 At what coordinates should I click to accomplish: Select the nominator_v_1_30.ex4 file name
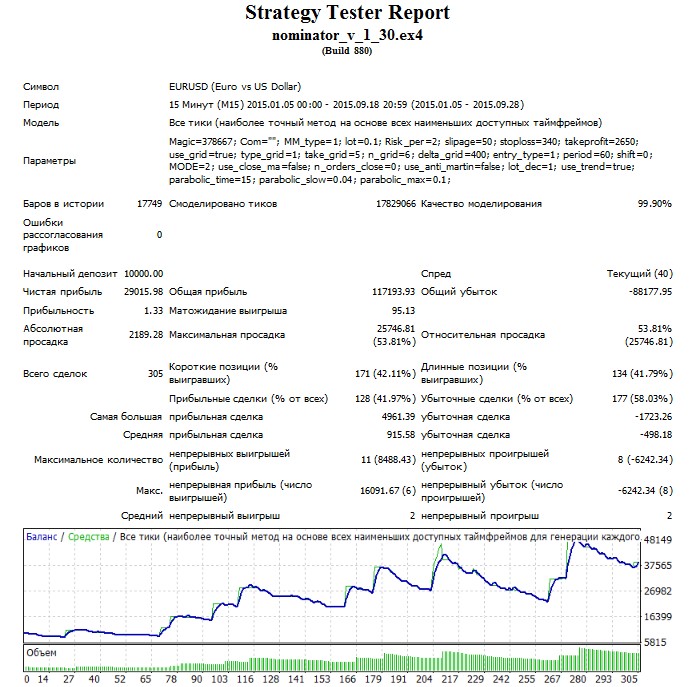tap(347, 35)
